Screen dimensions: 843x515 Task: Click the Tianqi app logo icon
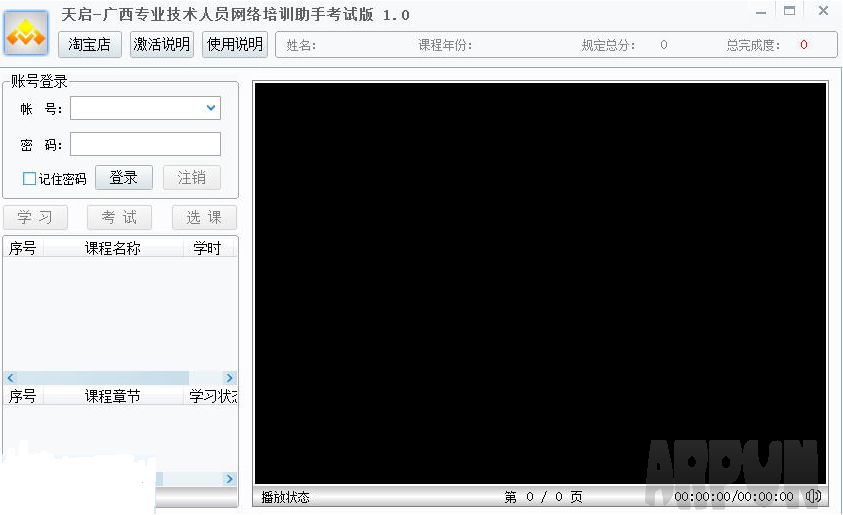26,33
